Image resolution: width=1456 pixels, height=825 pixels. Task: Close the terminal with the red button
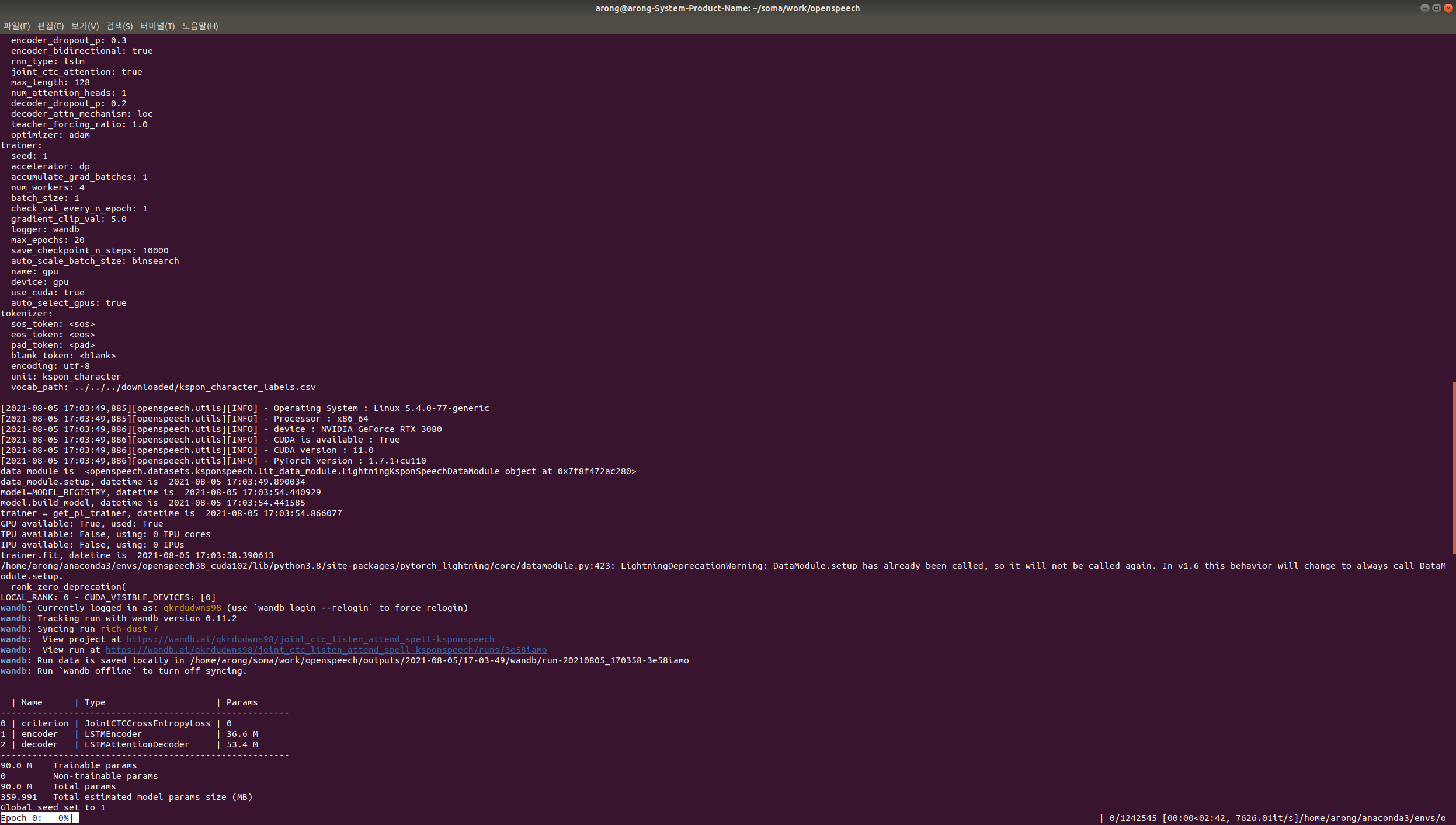pos(1448,8)
